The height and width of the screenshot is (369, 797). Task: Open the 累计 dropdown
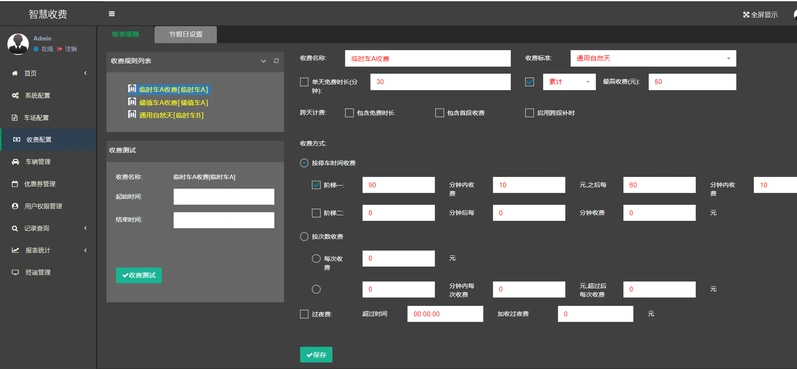click(569, 82)
